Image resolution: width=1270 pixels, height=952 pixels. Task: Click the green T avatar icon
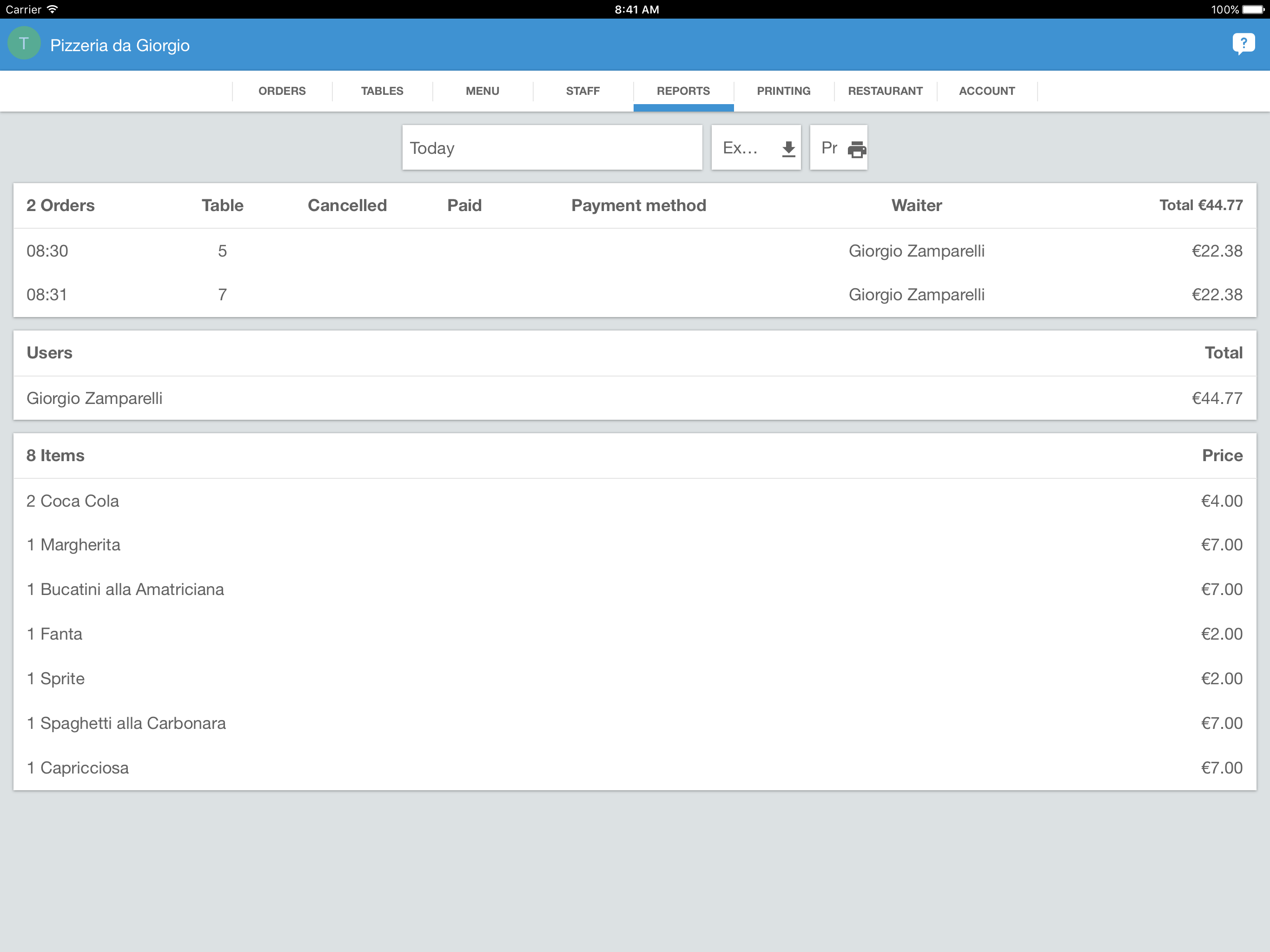pyautogui.click(x=24, y=44)
